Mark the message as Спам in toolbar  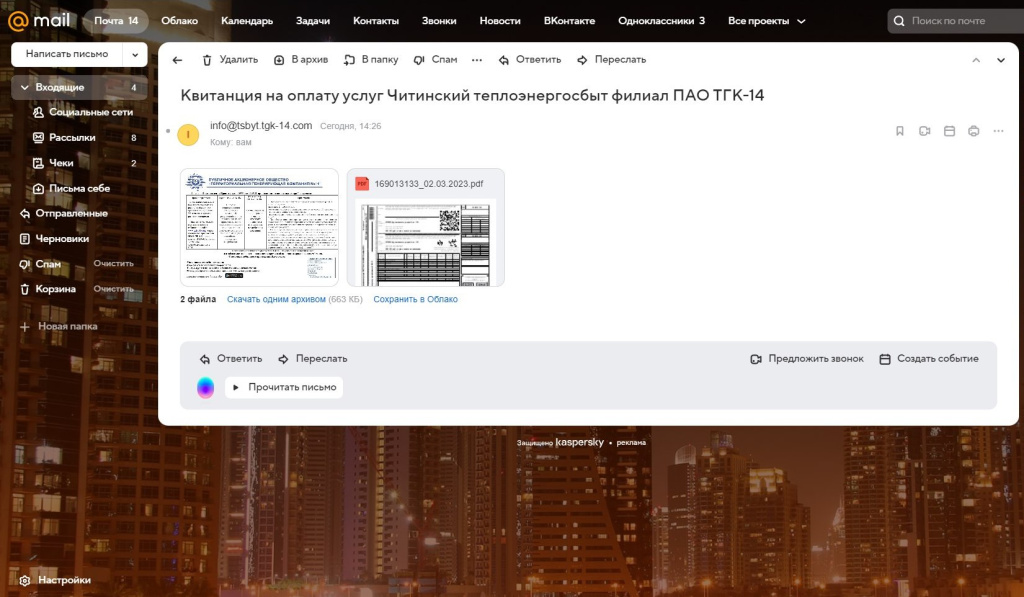(x=435, y=59)
